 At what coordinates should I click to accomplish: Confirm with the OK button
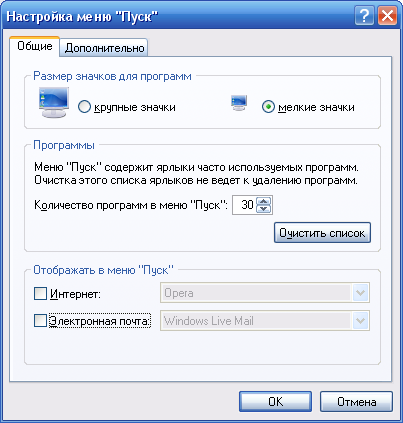tap(275, 401)
